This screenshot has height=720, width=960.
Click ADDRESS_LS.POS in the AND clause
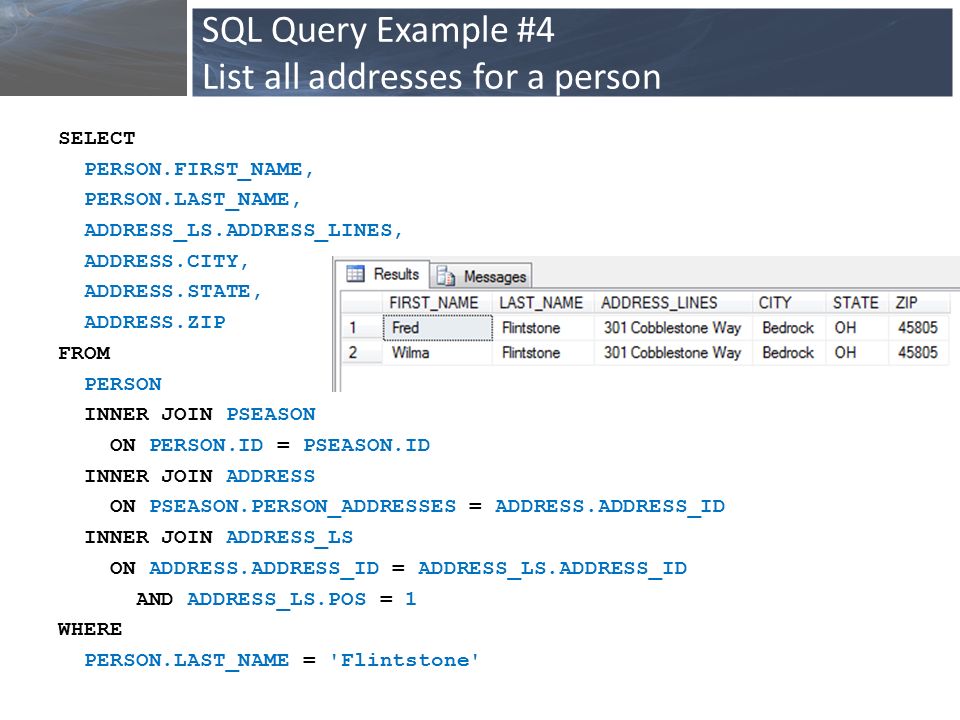(x=277, y=599)
